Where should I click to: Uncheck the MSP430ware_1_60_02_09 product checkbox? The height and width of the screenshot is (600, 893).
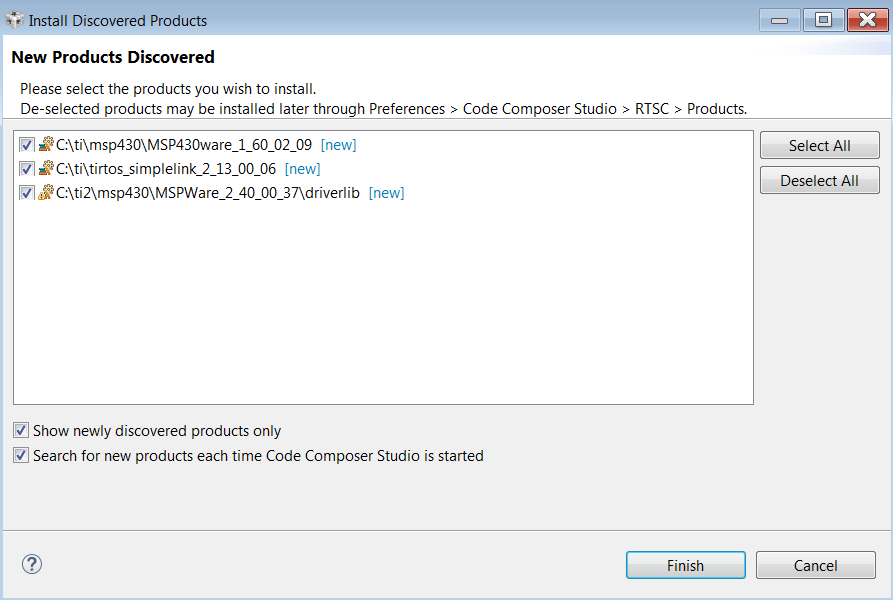coord(26,145)
